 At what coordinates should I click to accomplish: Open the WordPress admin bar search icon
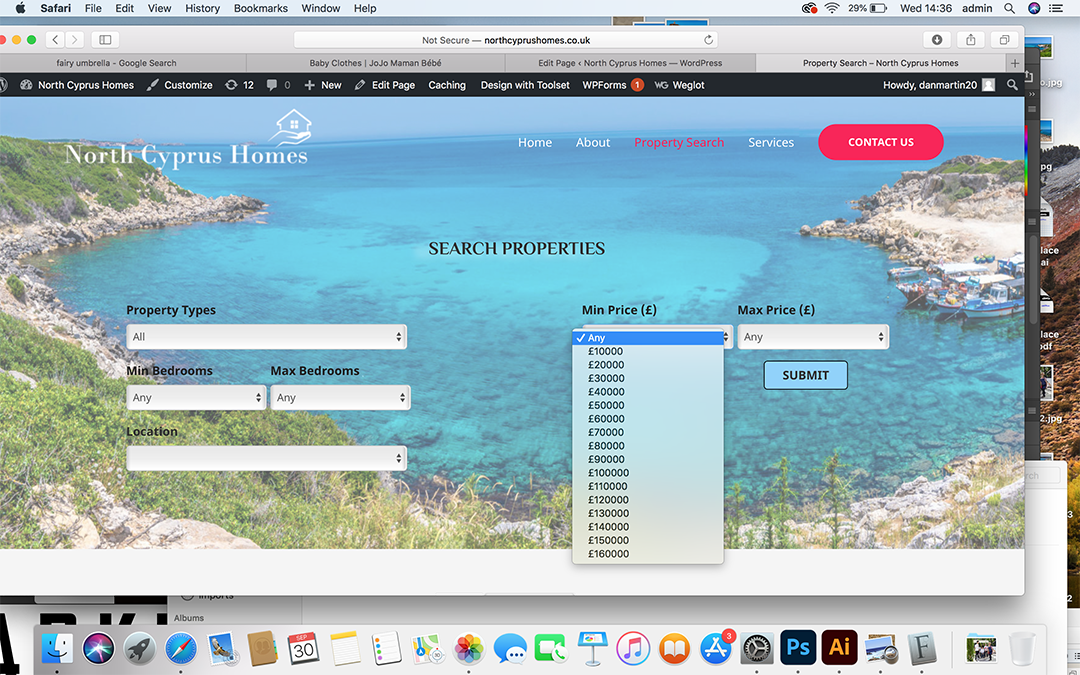1012,85
